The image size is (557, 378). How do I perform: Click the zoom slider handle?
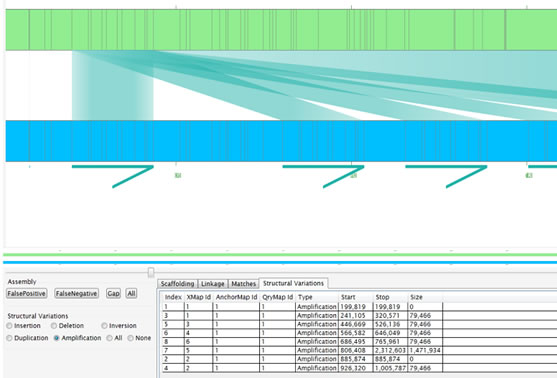pyautogui.click(x=151, y=272)
